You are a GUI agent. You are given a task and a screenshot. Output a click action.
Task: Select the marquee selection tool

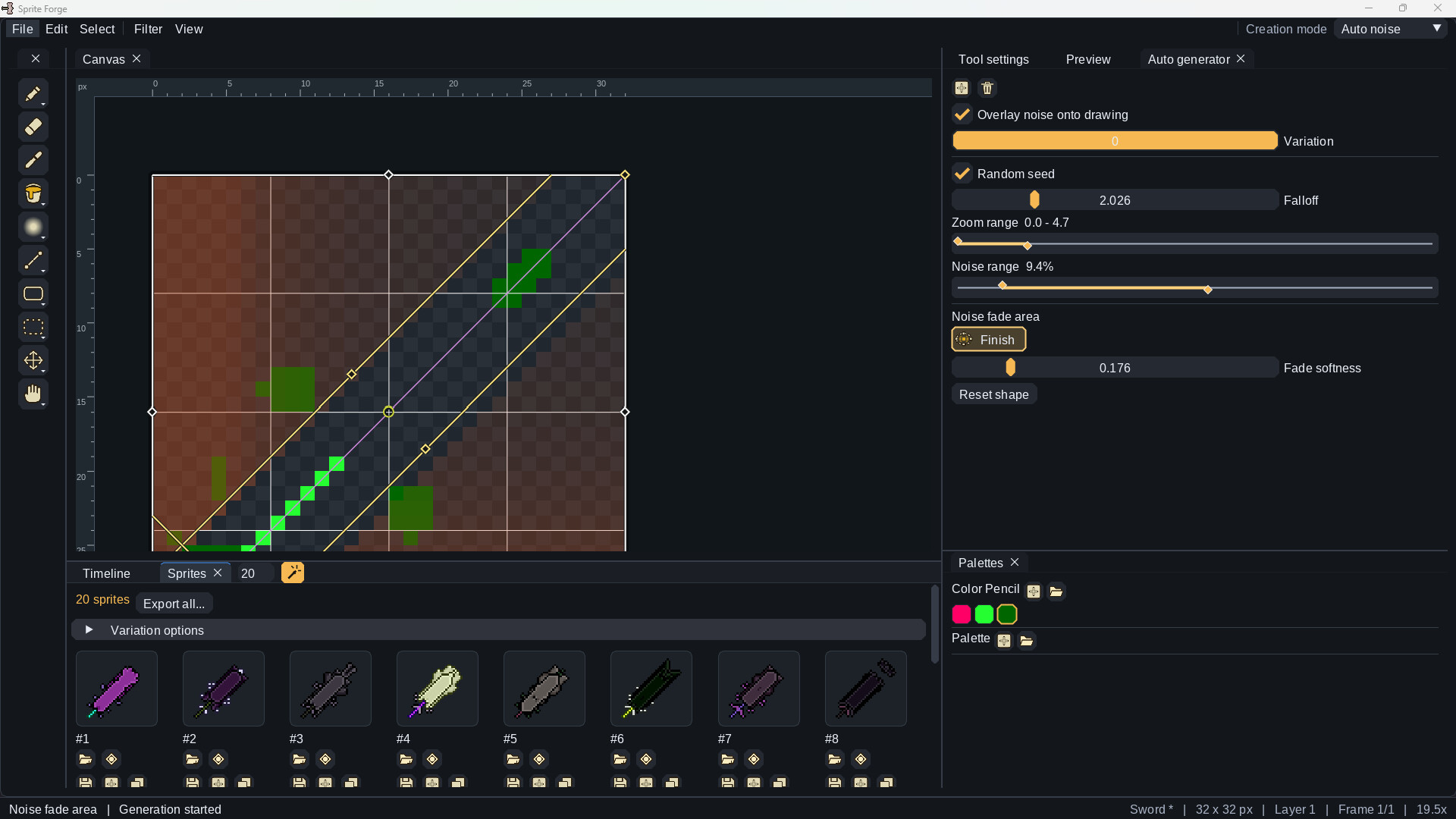(x=33, y=327)
